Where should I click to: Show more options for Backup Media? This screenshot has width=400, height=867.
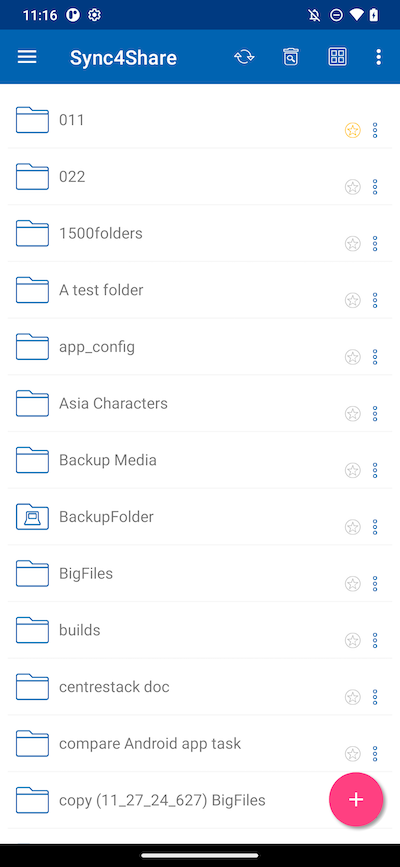pyautogui.click(x=375, y=471)
